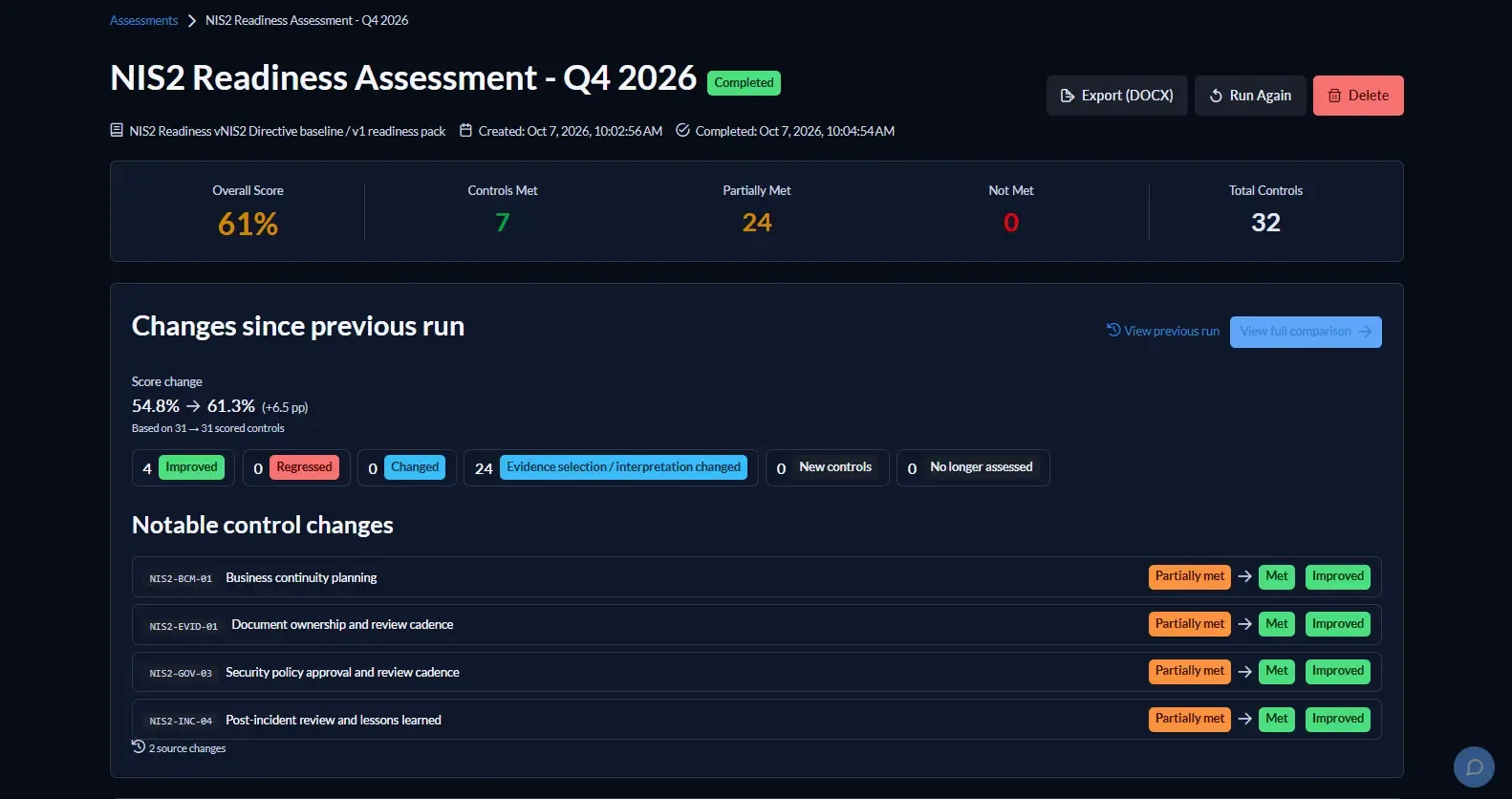This screenshot has height=799, width=1512.
Task: Click the Improved badge on NIS2-BCM-01 row
Action: point(1338,576)
